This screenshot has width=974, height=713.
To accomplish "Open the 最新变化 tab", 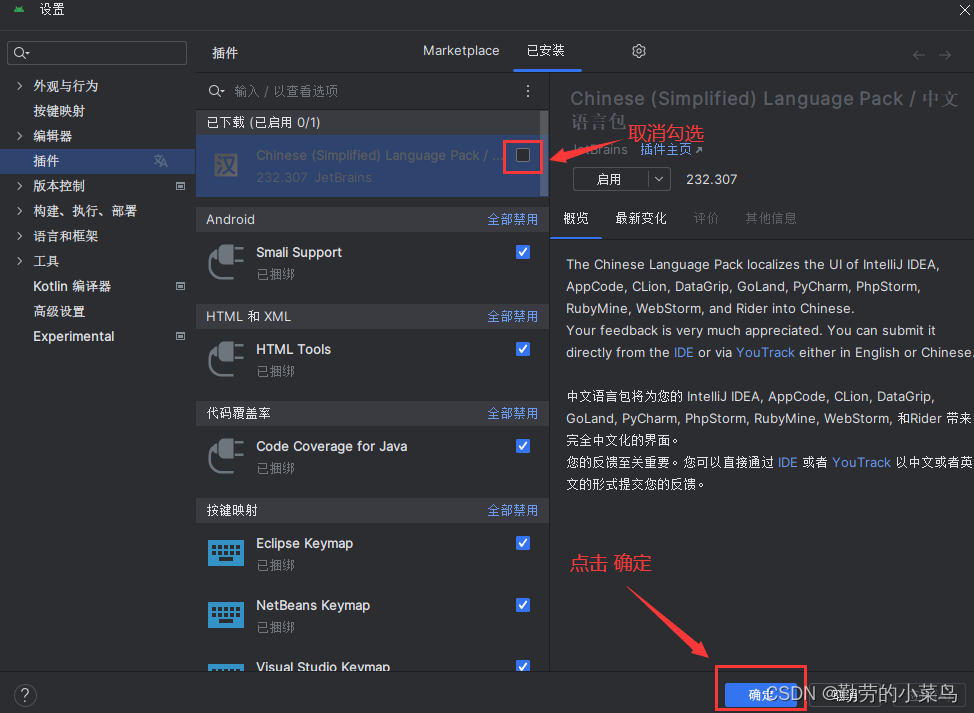I will pyautogui.click(x=640, y=218).
